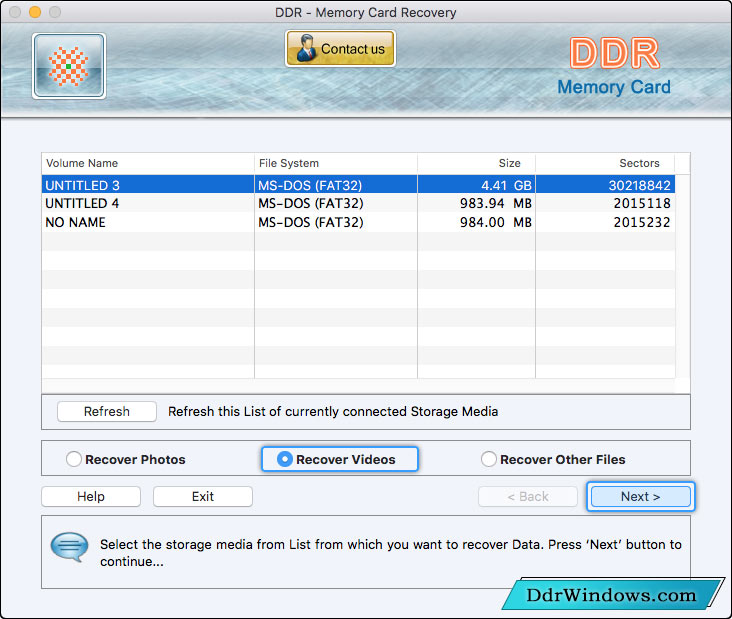Sort by Volume Name column header

point(148,163)
